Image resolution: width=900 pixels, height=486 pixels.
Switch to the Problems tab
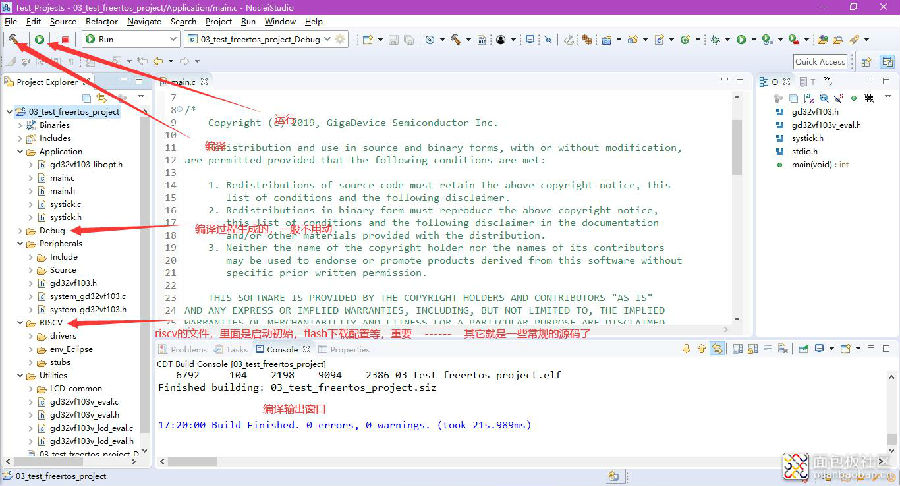(188, 350)
